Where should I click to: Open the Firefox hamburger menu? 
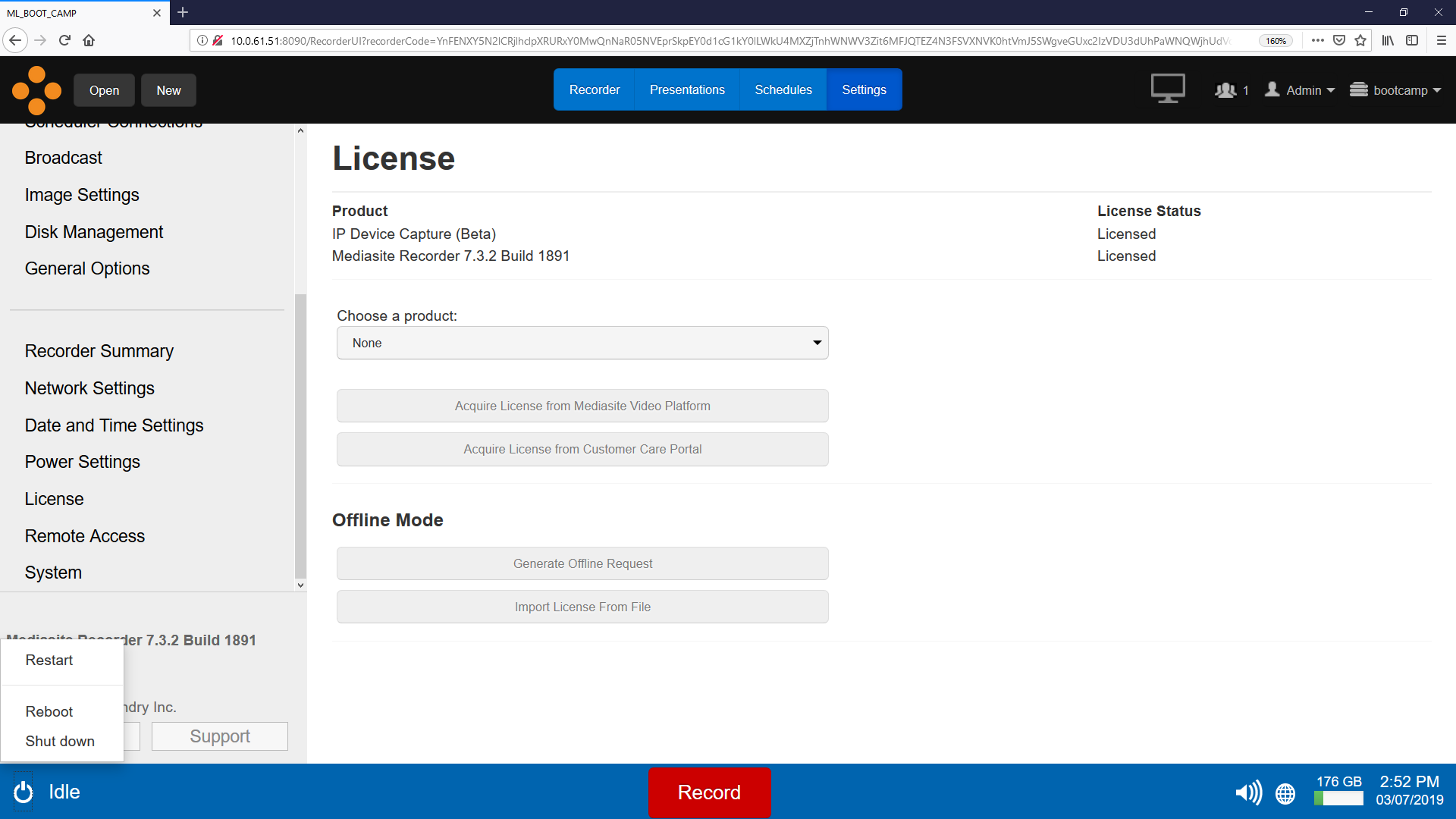point(1442,40)
